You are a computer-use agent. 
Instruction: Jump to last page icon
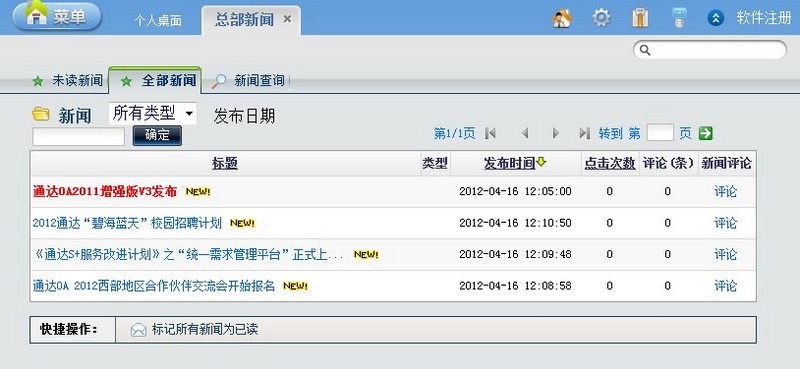coord(585,134)
